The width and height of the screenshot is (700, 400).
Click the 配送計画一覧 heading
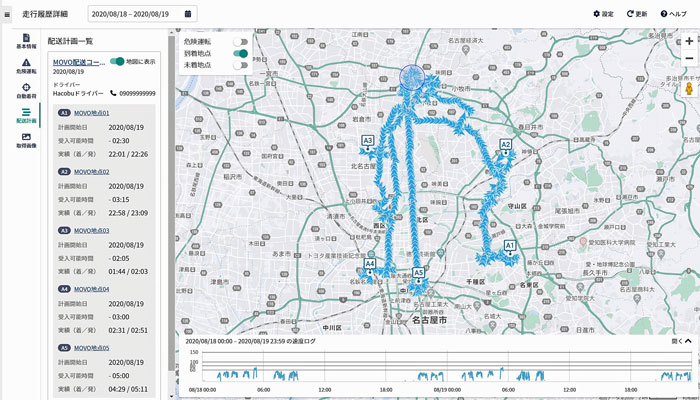70,41
